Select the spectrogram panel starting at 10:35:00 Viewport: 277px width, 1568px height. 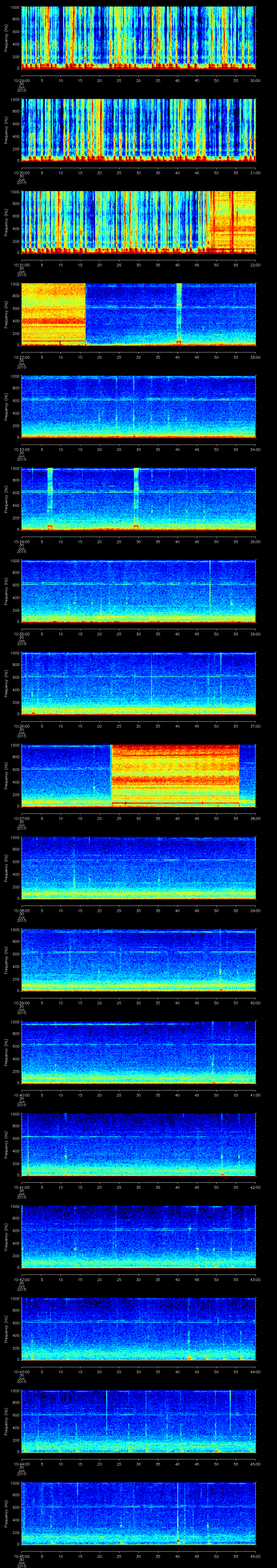(x=139, y=592)
